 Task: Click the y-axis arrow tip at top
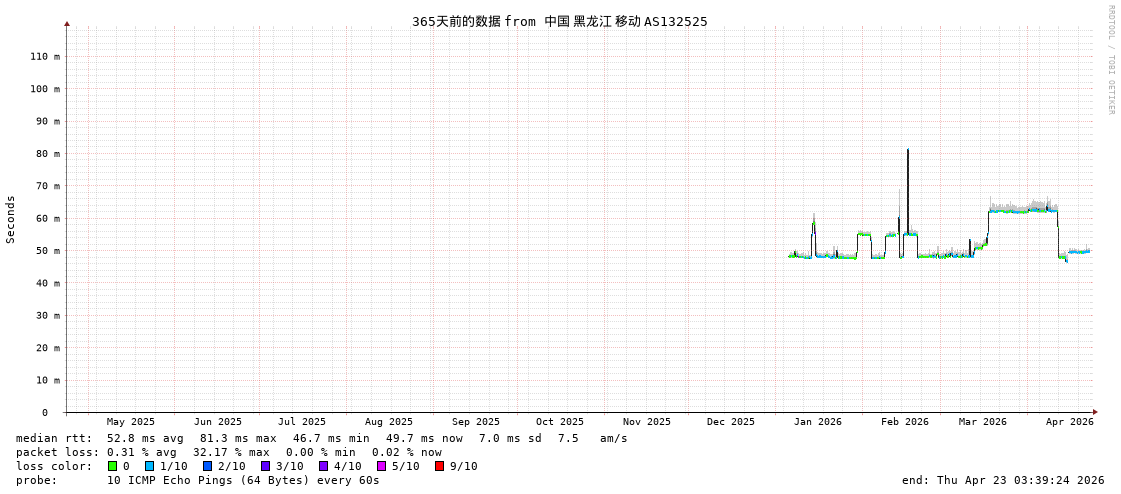tap(67, 23)
